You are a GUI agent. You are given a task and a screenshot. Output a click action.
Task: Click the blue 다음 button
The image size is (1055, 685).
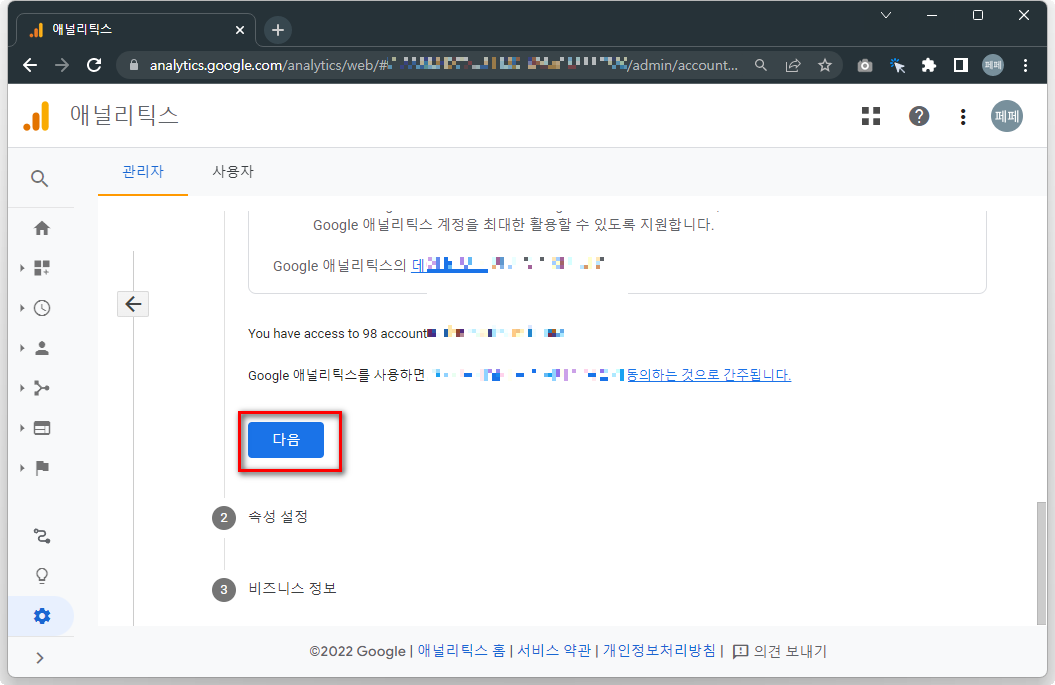click(286, 440)
